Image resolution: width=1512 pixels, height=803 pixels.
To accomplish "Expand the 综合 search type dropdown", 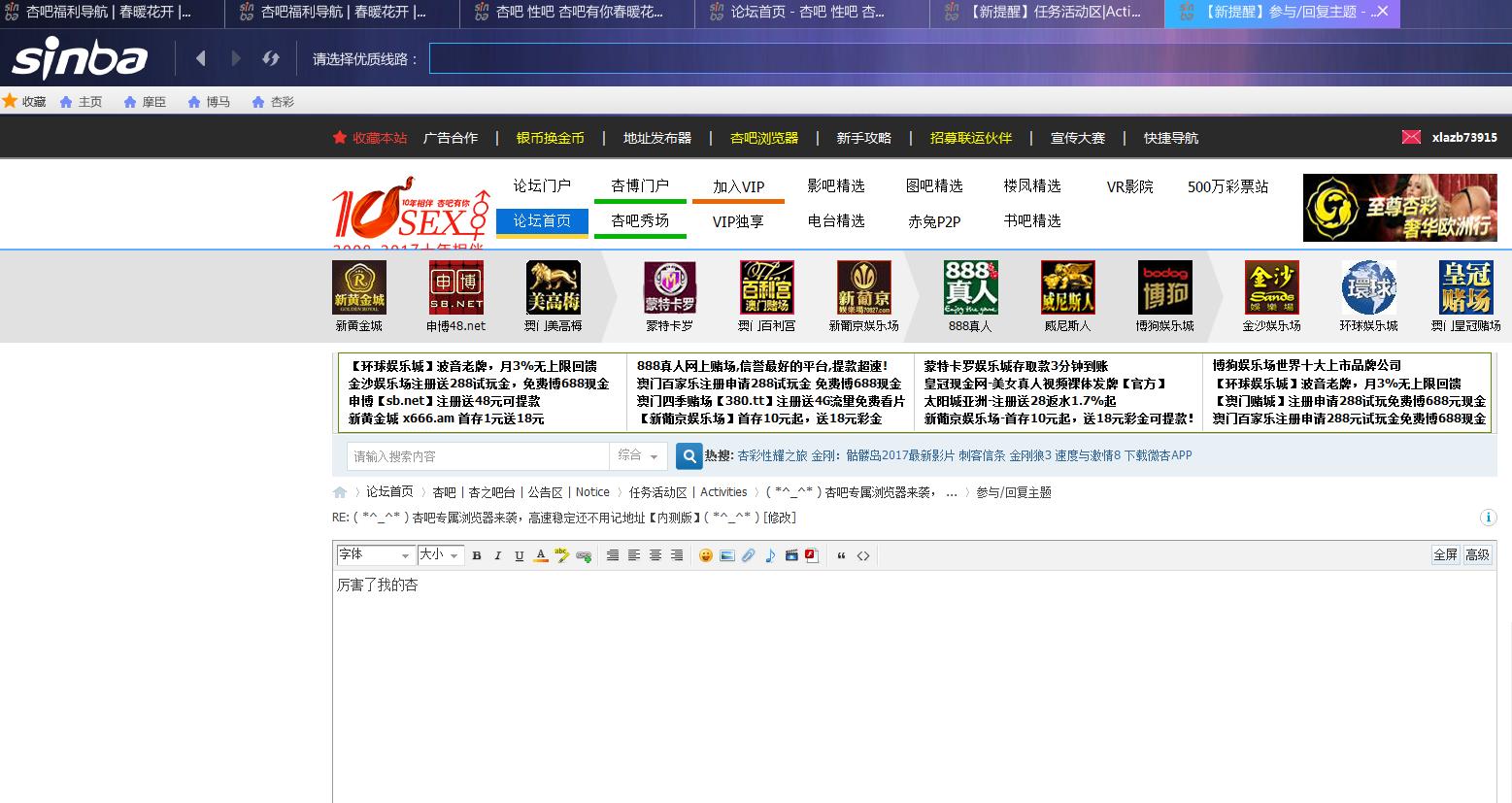I will [638, 455].
